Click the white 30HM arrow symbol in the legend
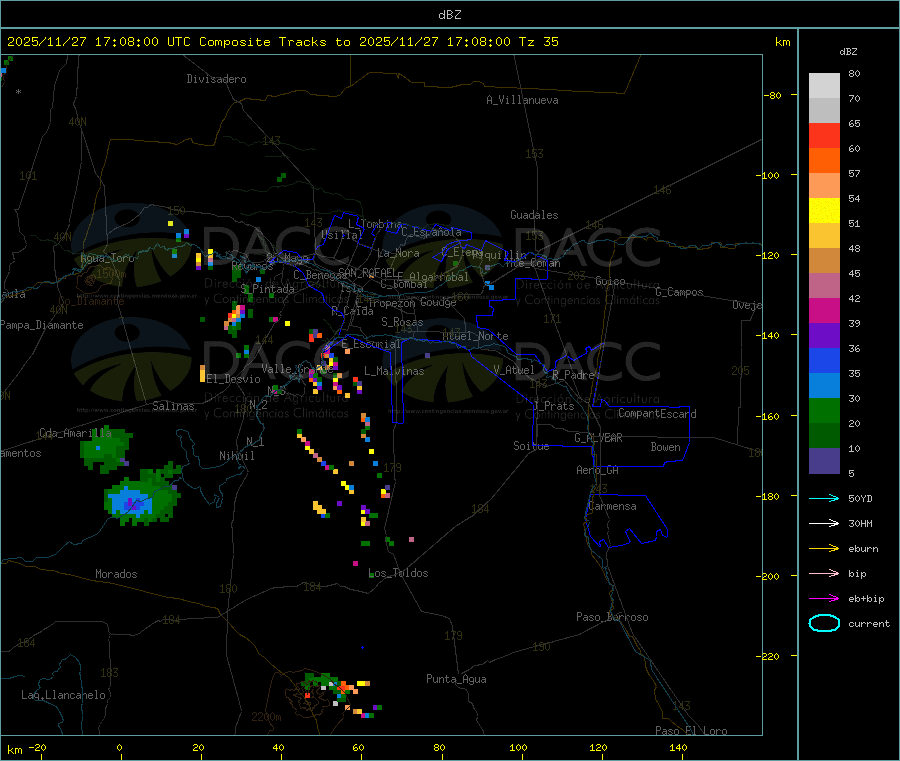This screenshot has width=900, height=761. click(x=824, y=523)
